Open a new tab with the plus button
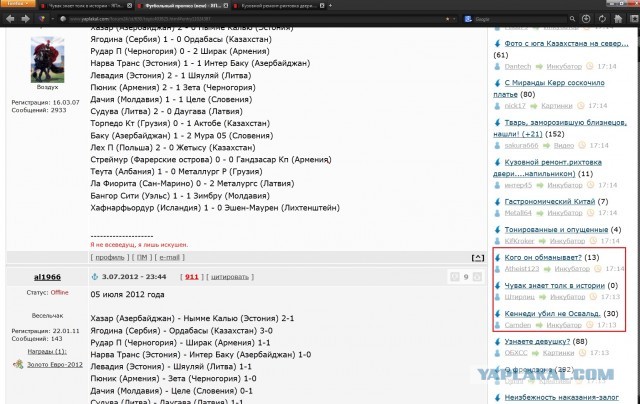640x404 pixels. [x=330, y=6]
